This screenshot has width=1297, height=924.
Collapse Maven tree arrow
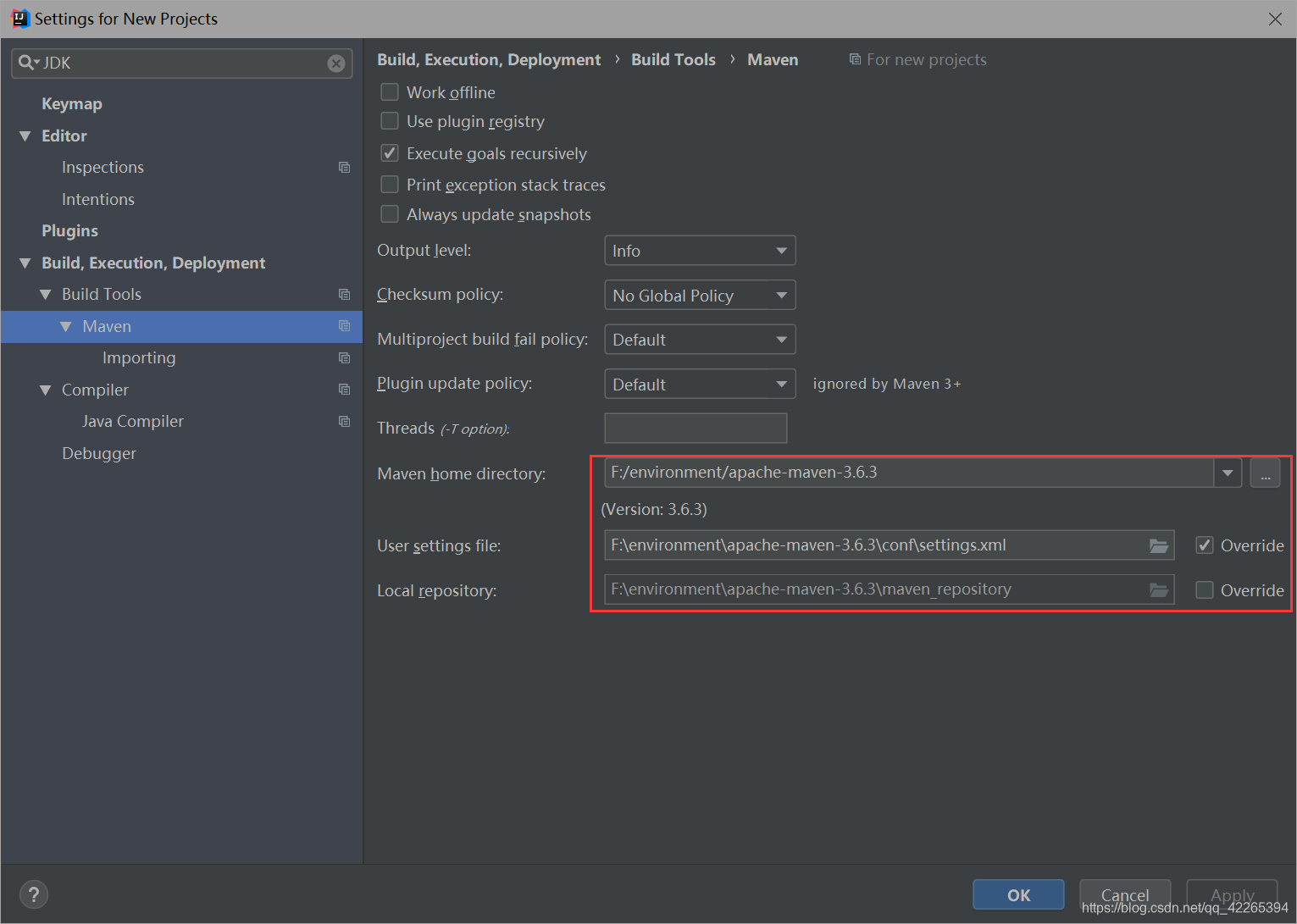click(x=66, y=327)
